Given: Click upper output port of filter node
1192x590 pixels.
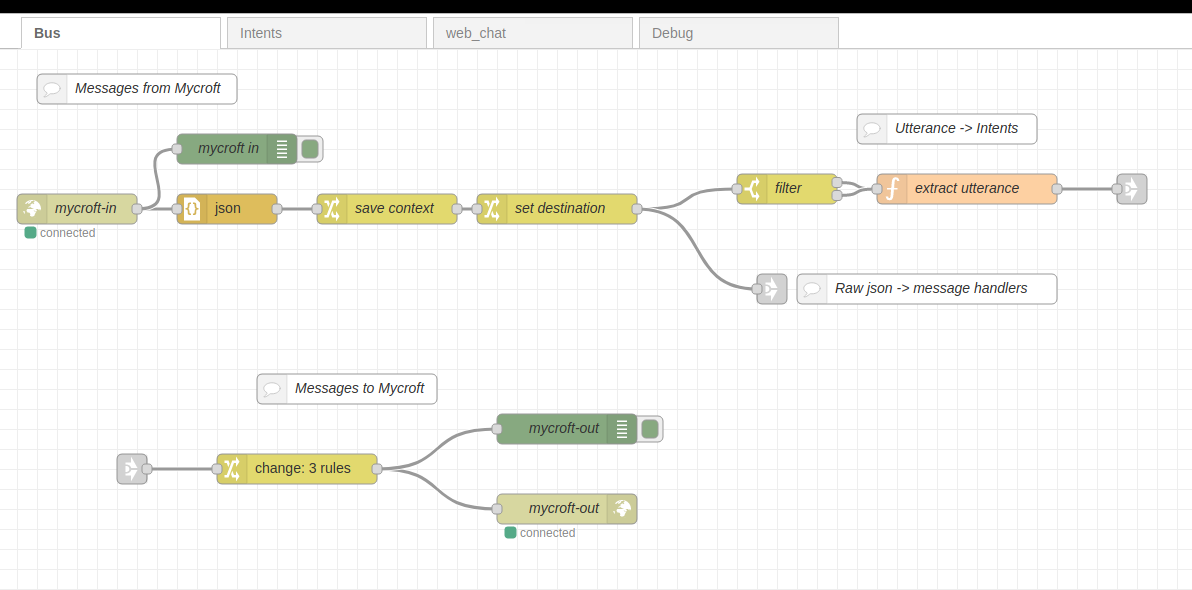Looking at the screenshot, I should click(x=836, y=182).
